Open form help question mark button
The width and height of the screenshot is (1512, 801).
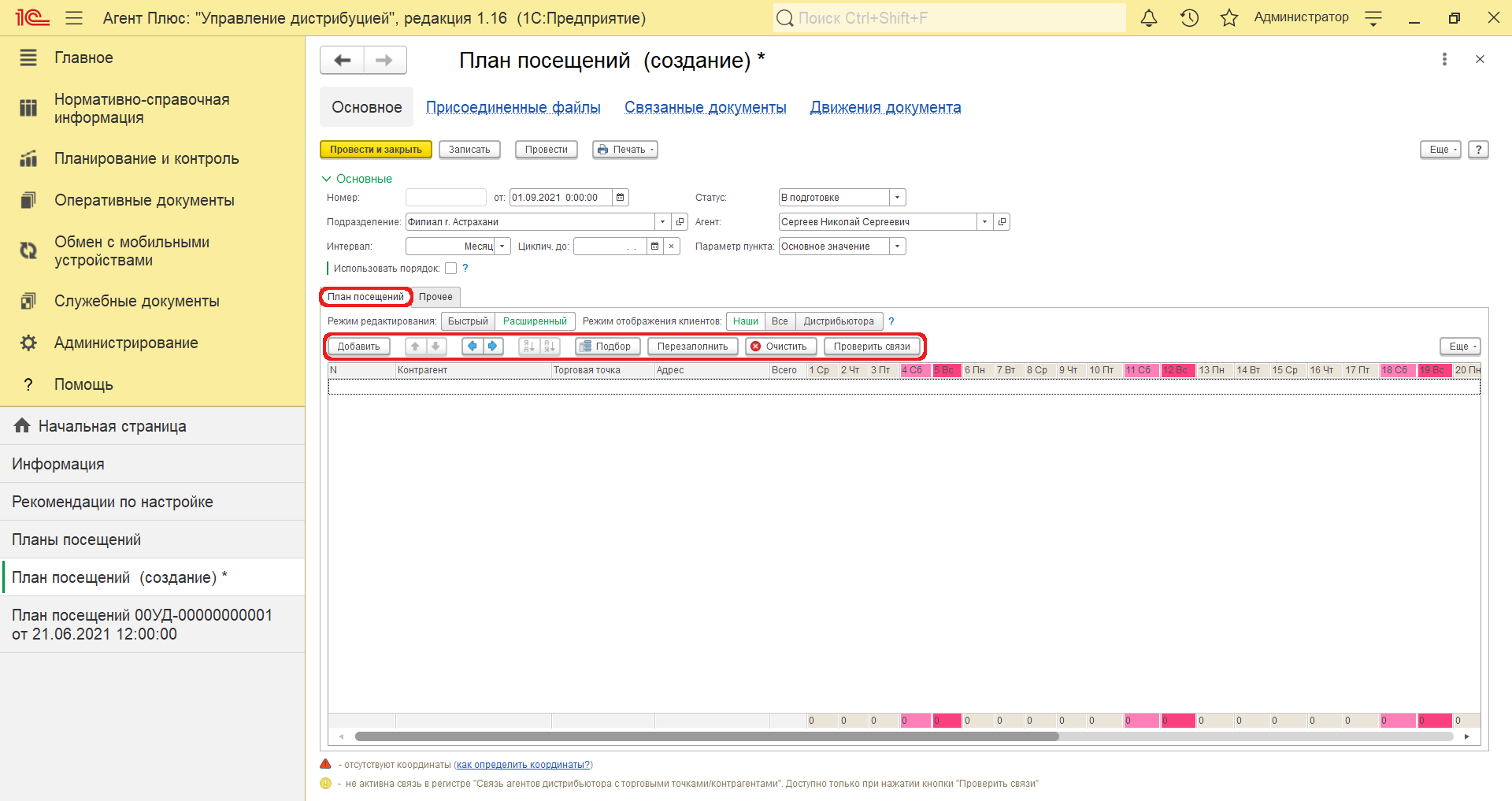click(x=1479, y=150)
